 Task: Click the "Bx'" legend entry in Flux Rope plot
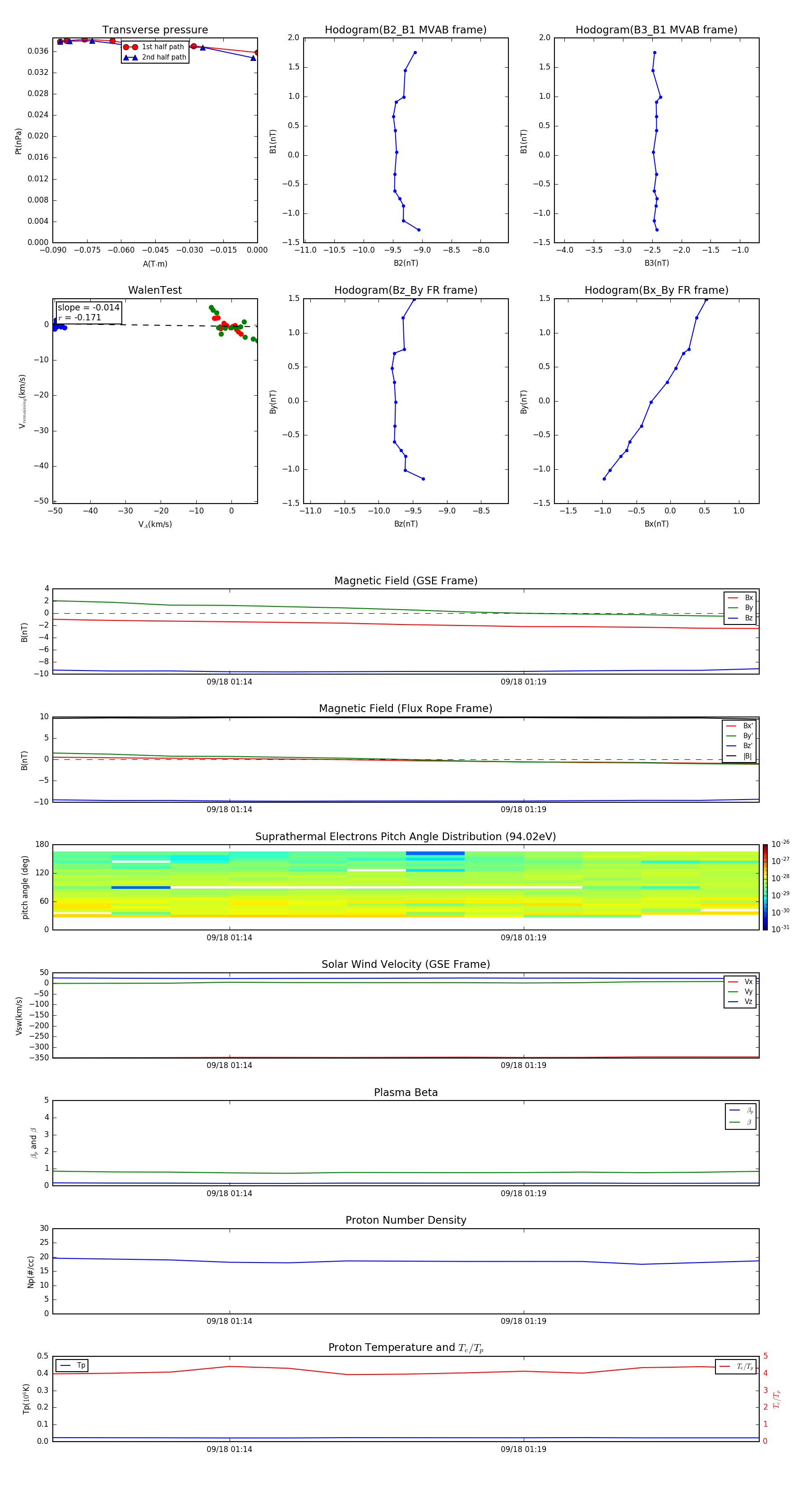[740, 726]
